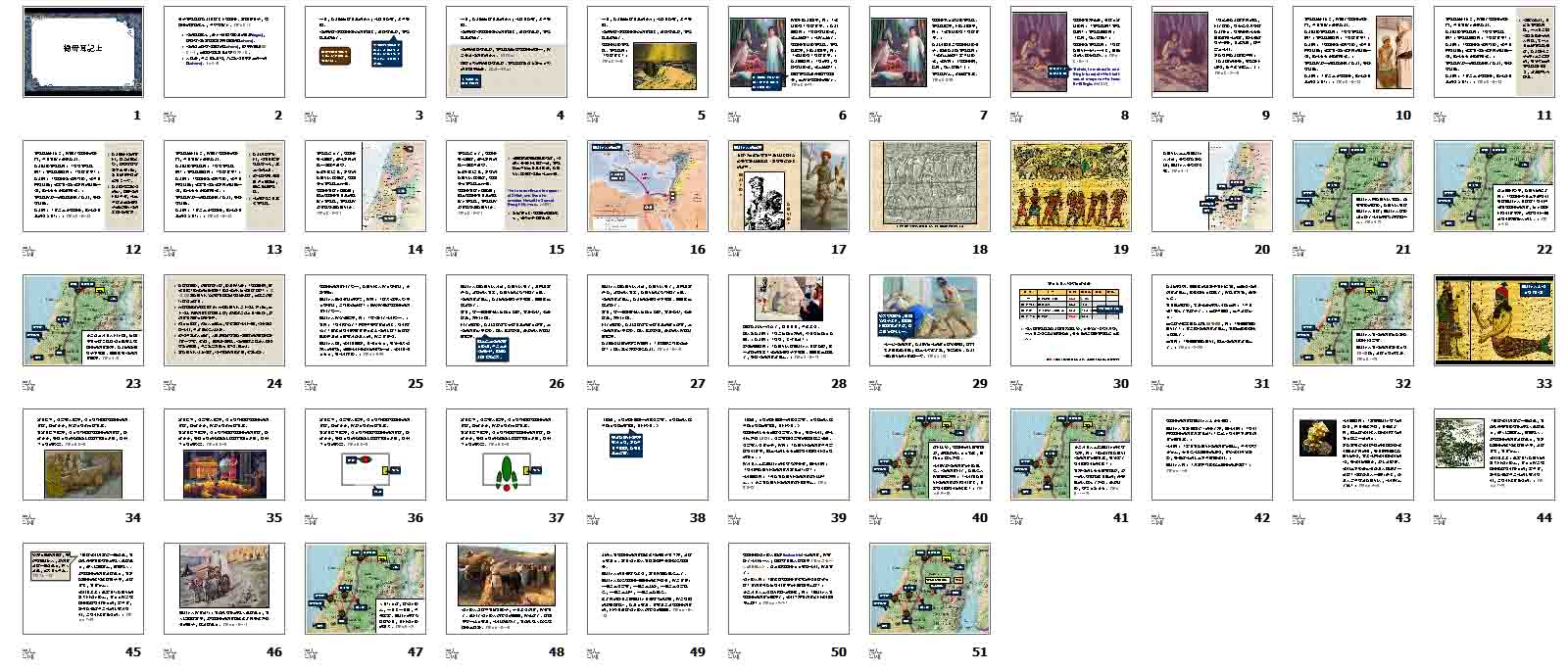Select slide 16 with the regional map
The height and width of the screenshot is (671, 1568).
pos(647,186)
